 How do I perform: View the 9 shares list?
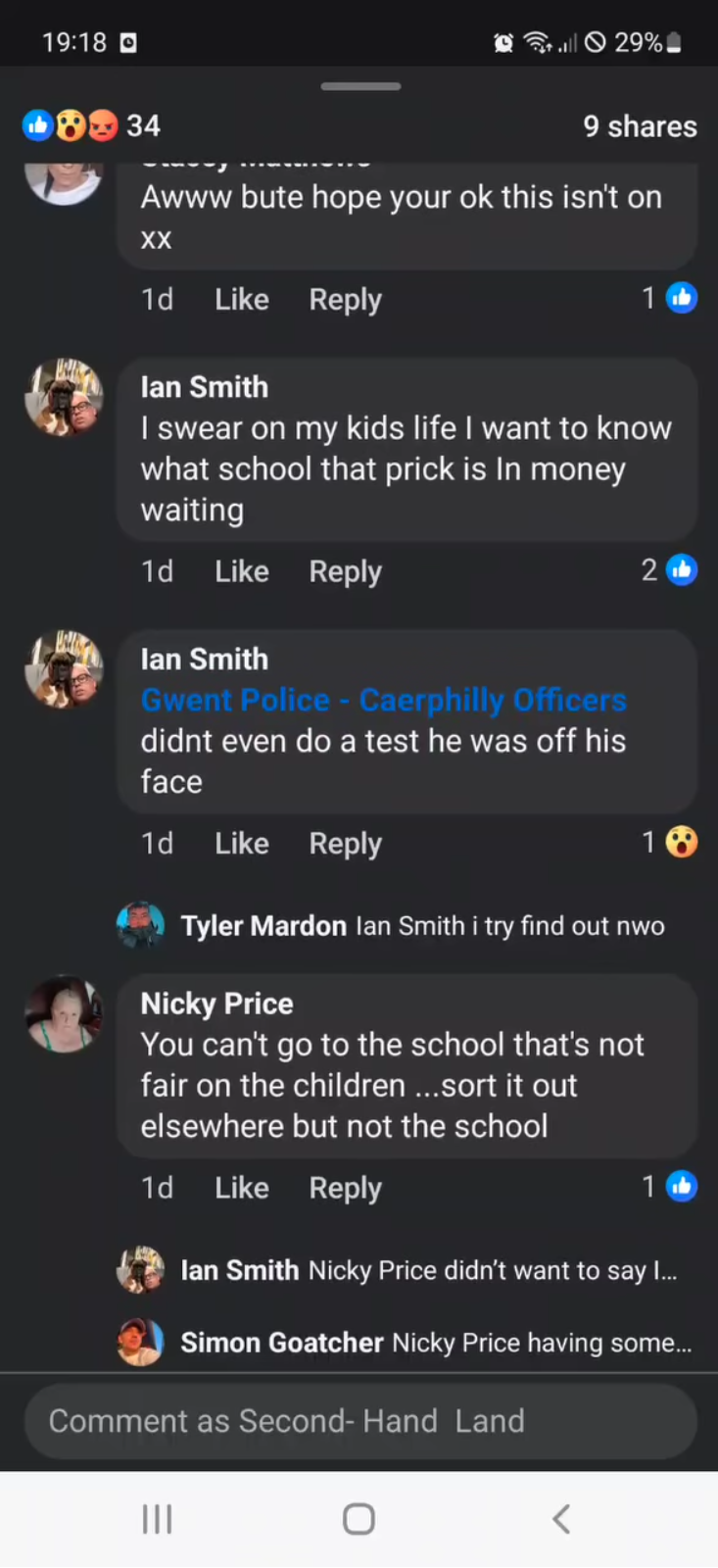640,126
